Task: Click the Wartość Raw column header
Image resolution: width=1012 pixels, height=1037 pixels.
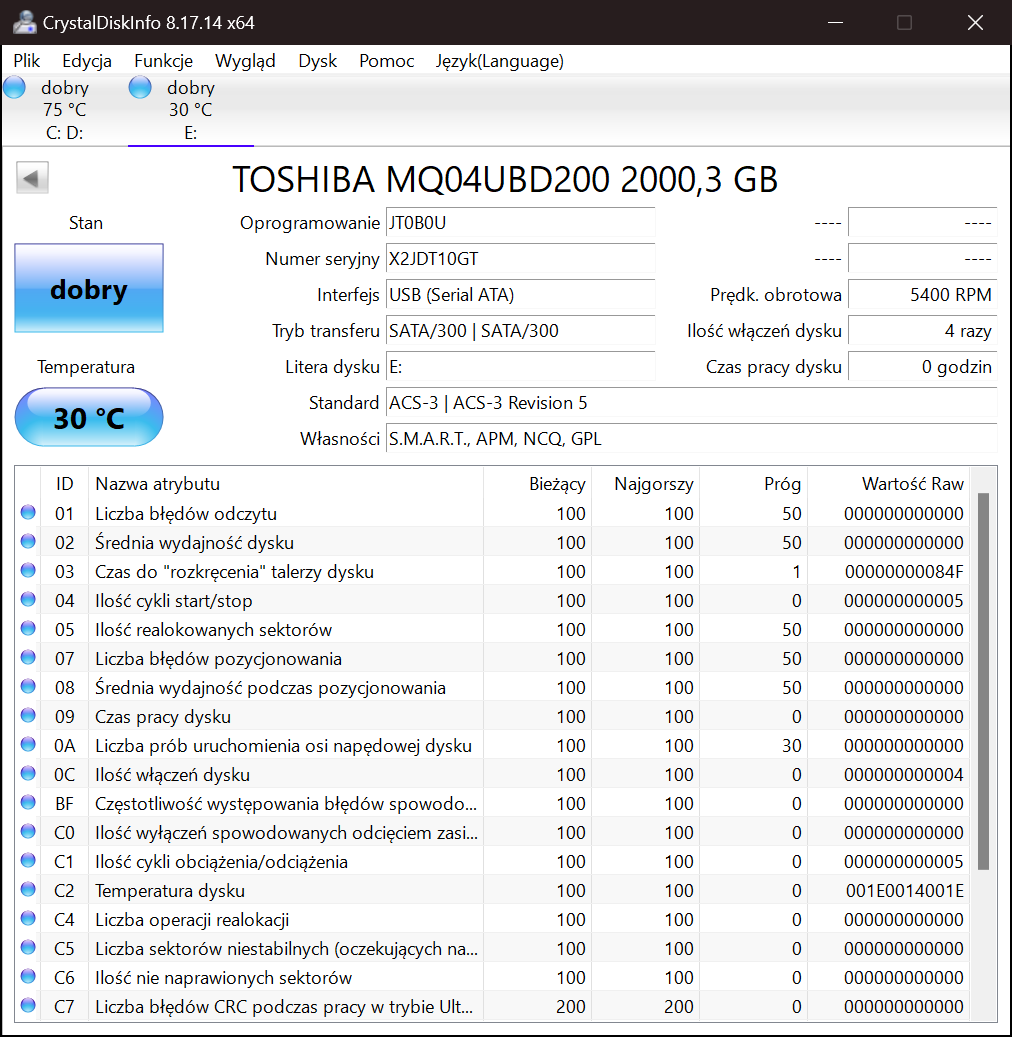Action: click(888, 483)
